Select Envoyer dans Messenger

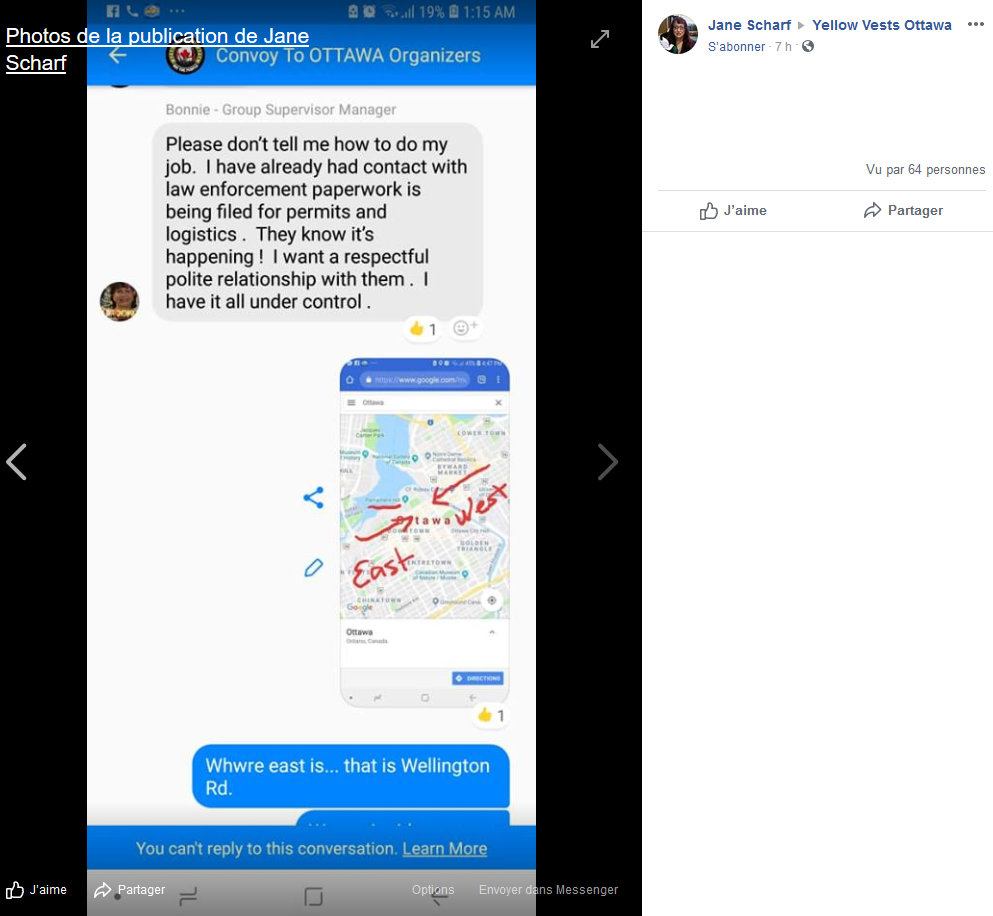[548, 889]
